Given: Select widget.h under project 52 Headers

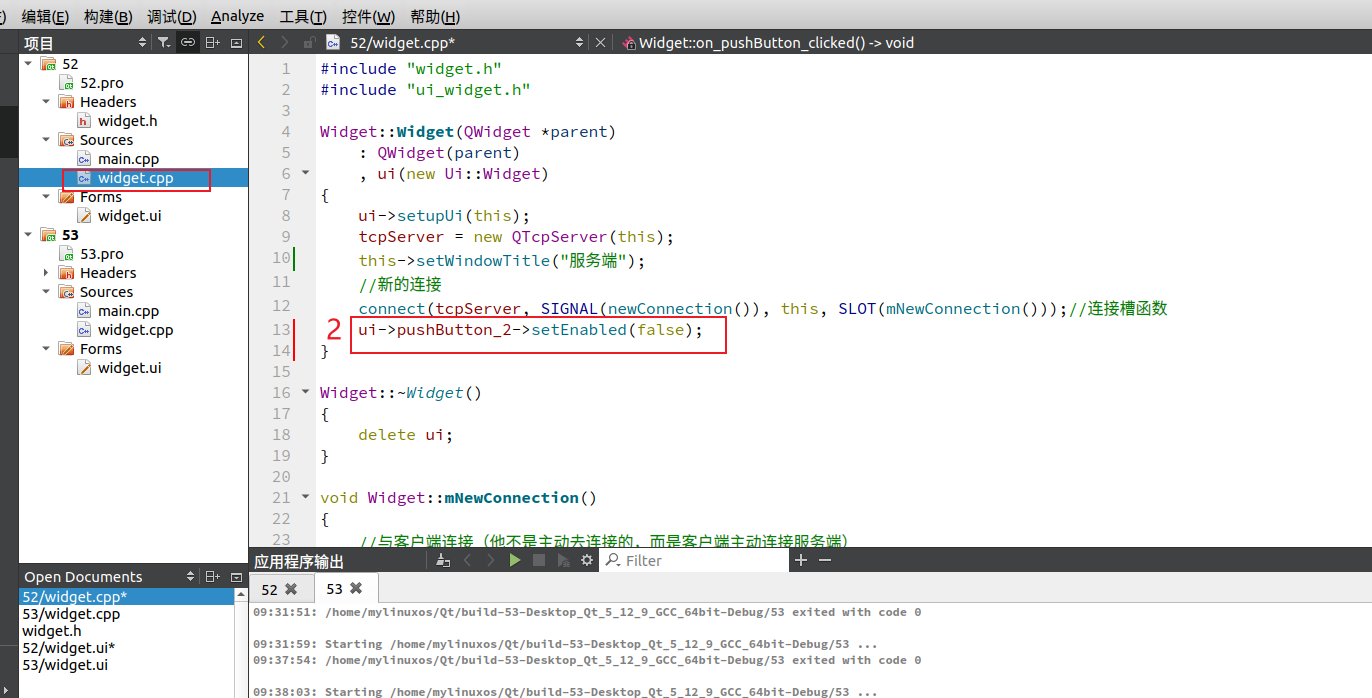Looking at the screenshot, I should coord(127,121).
